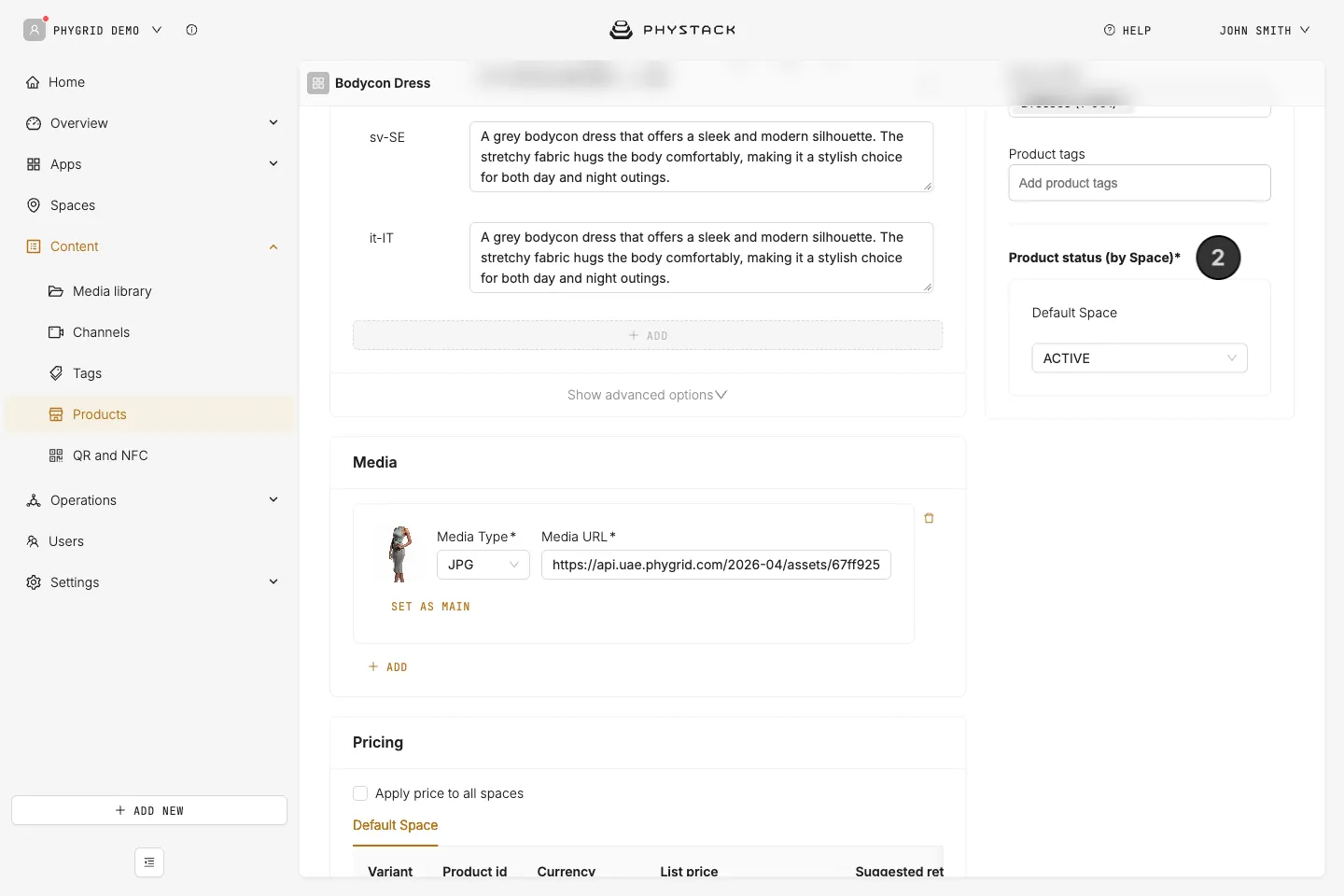Expand the Settings section chevron

point(273,581)
